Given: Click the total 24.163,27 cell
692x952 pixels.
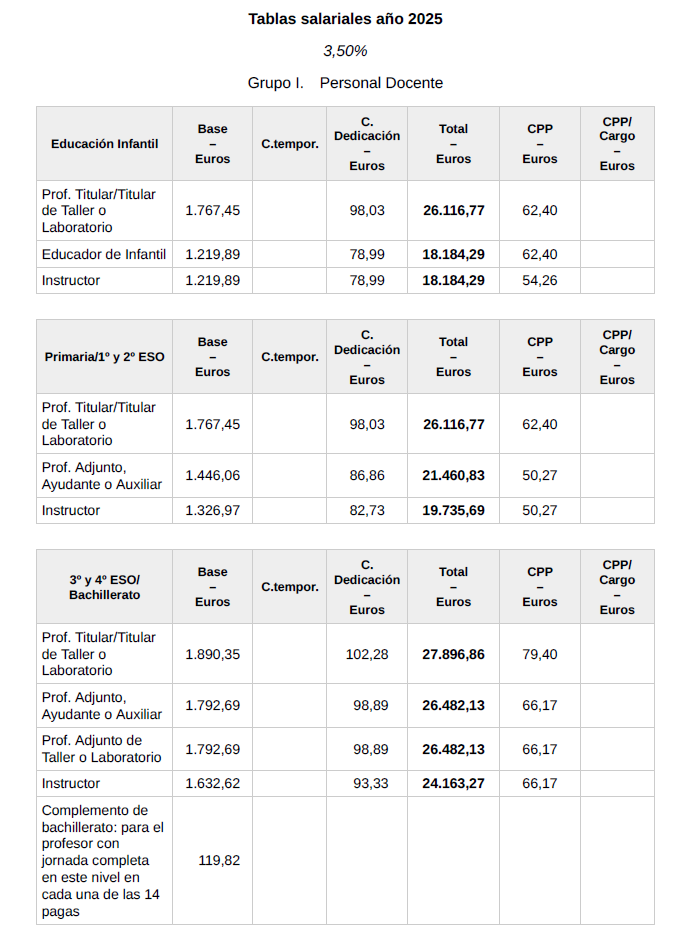Looking at the screenshot, I should (x=453, y=783).
